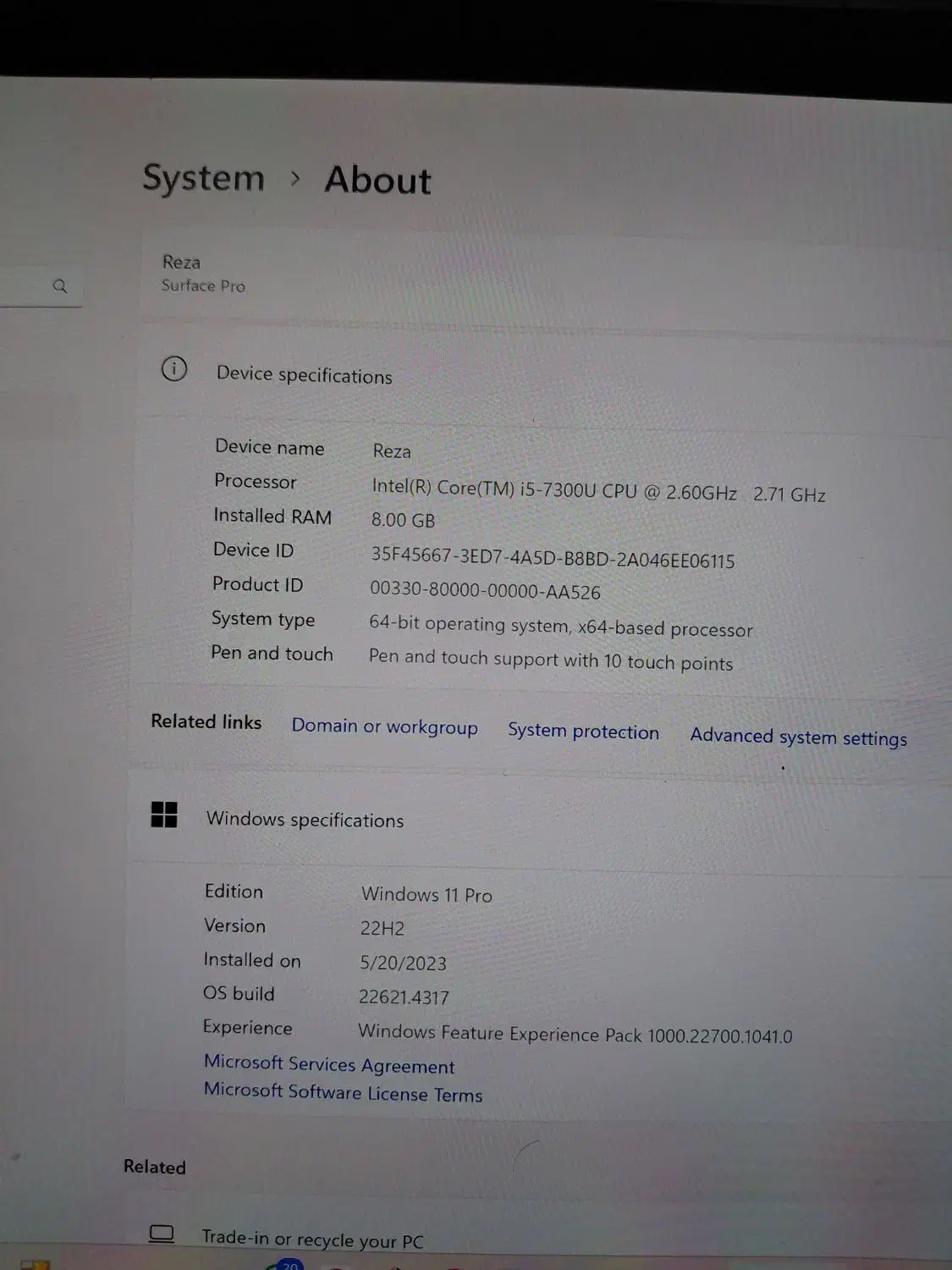
Task: Click the Device ID value text
Action: 553,558
